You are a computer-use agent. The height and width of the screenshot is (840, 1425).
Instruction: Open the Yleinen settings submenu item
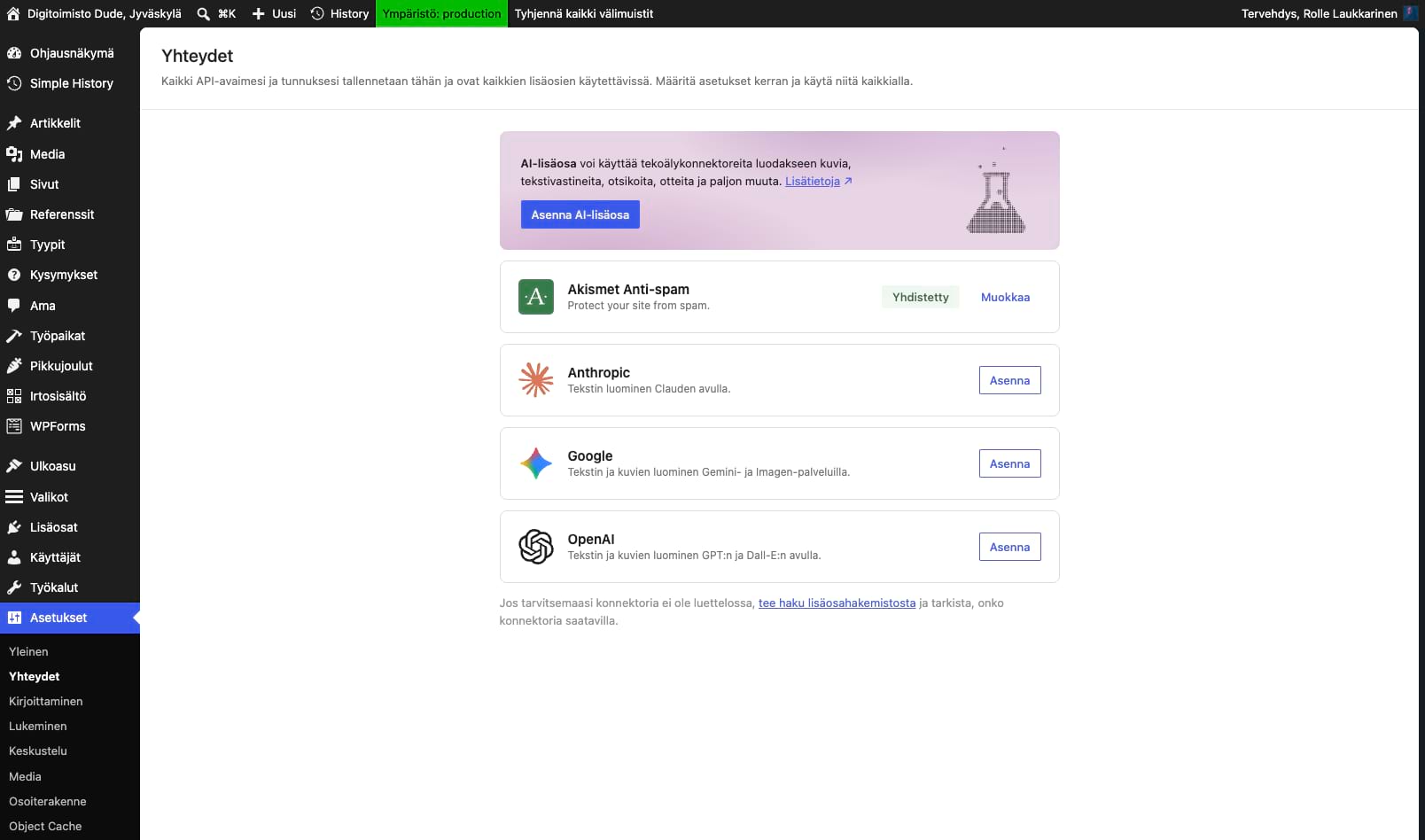[28, 651]
